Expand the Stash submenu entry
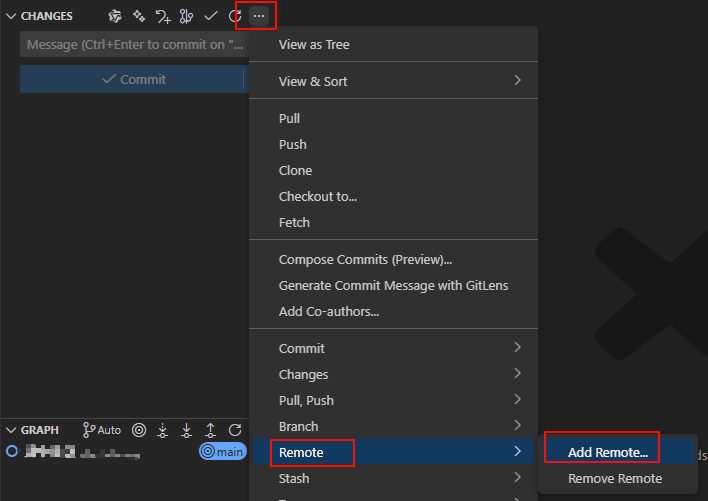The image size is (708, 501). tap(393, 478)
